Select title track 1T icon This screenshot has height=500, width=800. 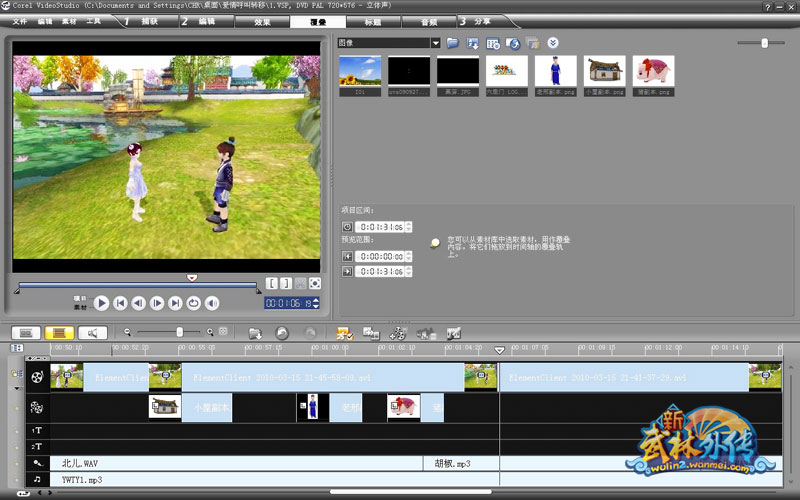pyautogui.click(x=37, y=431)
